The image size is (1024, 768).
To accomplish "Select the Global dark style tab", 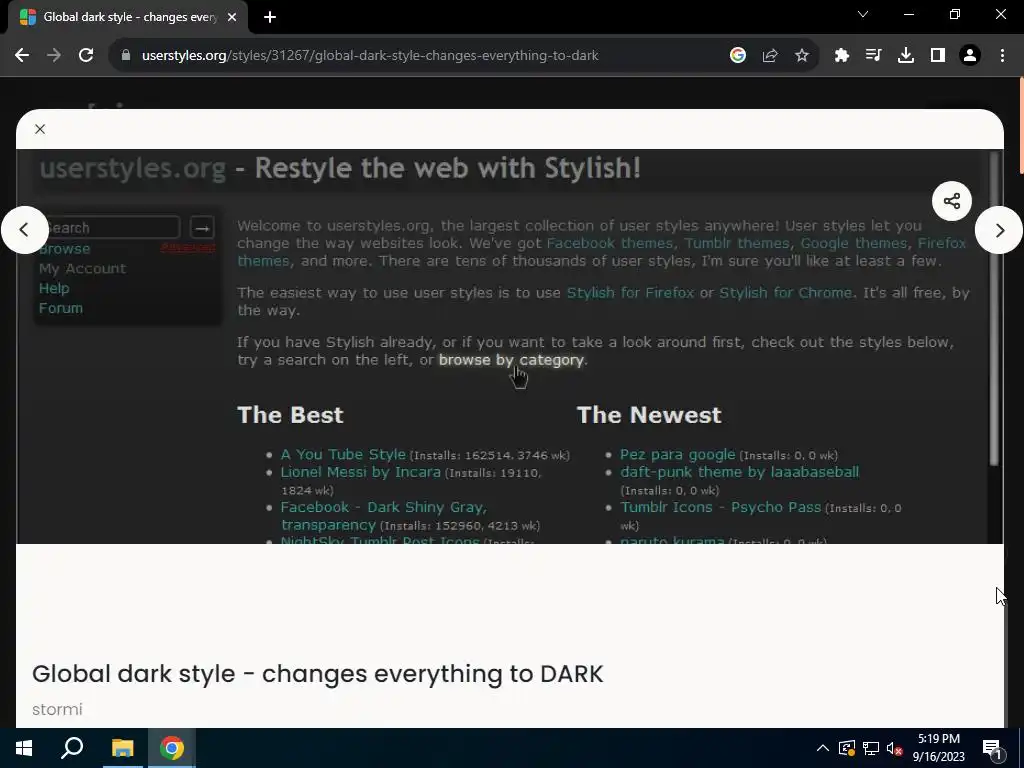I will click(x=128, y=17).
